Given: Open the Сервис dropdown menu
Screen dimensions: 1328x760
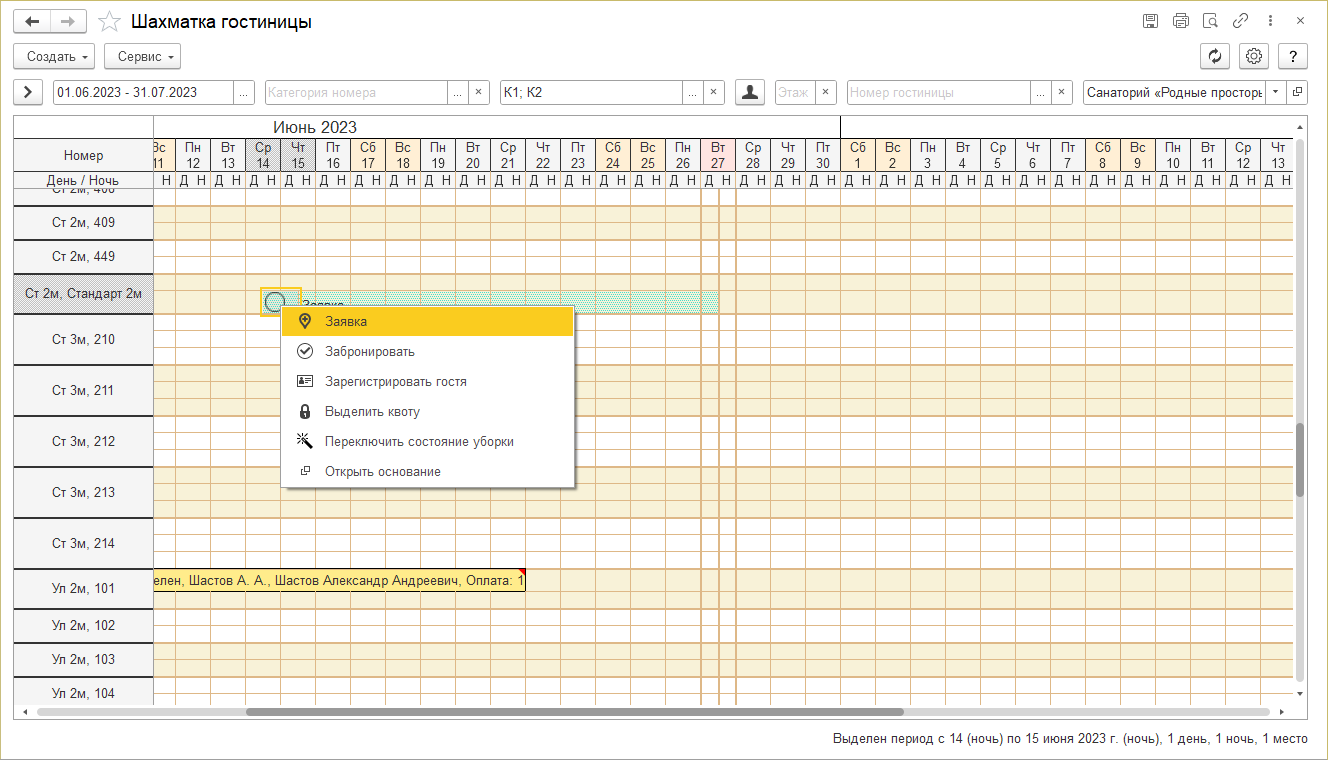Looking at the screenshot, I should pos(142,56).
